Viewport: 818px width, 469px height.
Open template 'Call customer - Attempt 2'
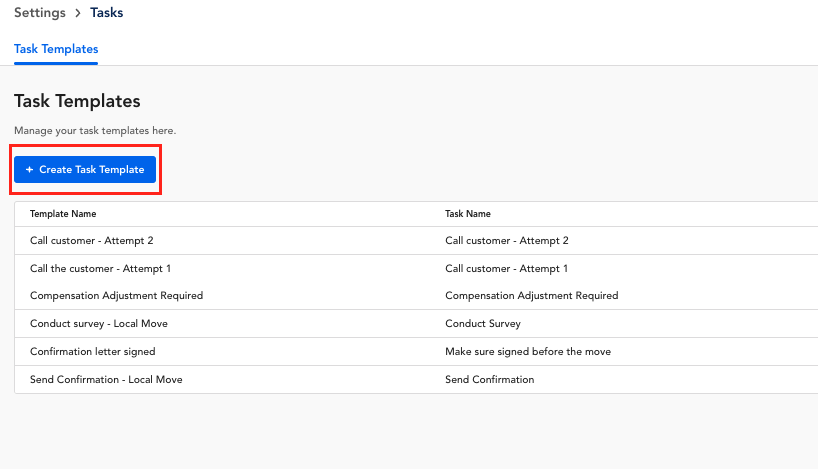92,240
